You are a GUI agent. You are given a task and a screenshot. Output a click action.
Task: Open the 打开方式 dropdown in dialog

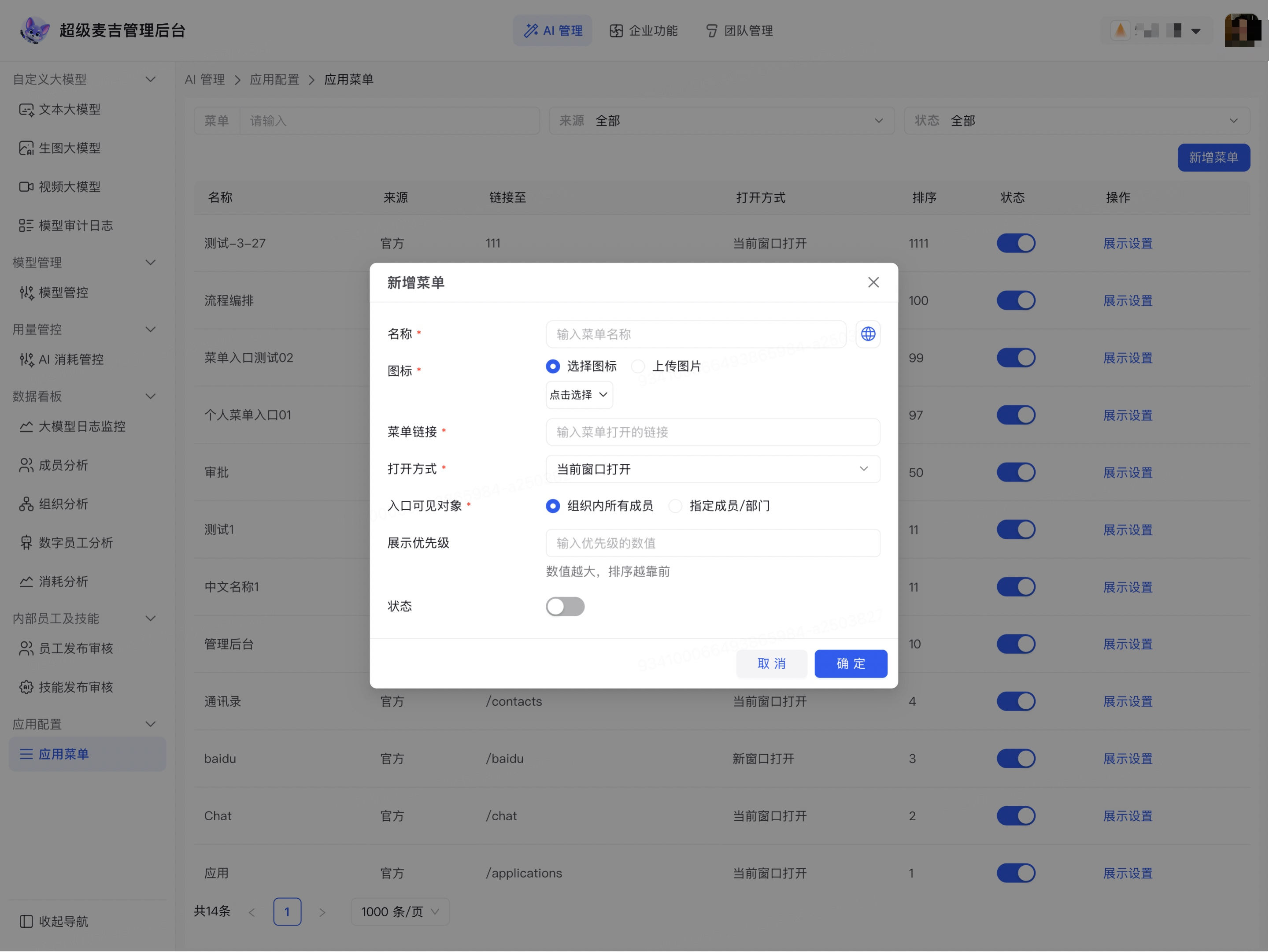713,470
